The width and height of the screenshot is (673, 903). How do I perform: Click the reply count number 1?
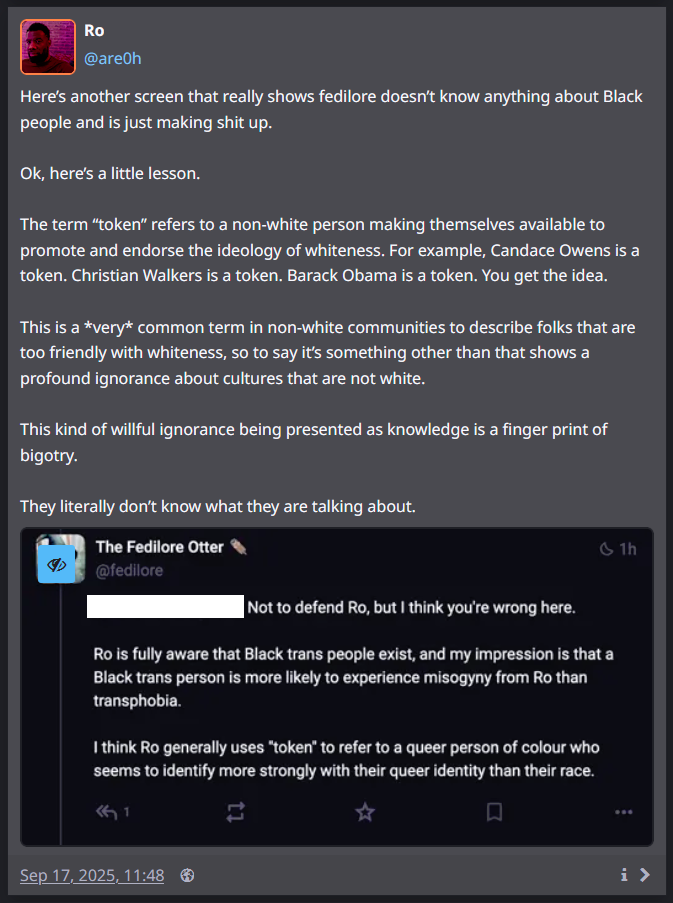pyautogui.click(x=127, y=812)
